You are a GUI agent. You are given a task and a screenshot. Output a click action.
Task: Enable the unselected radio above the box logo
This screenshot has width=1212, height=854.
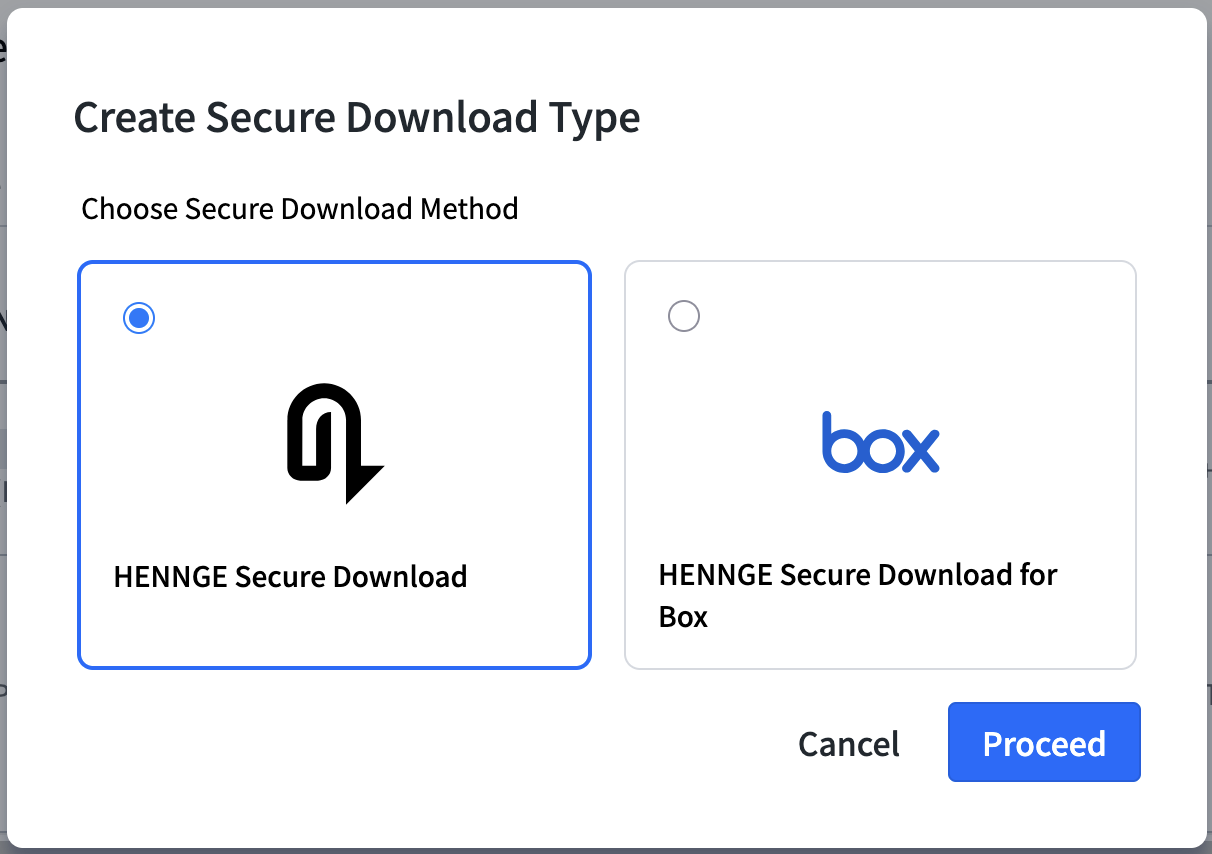click(684, 316)
